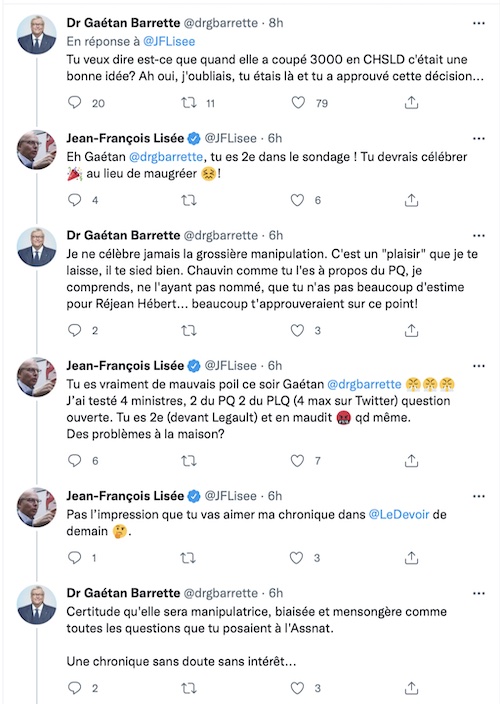Reply to Barrette's tweet with 20 comments
Viewport: 500px width, 704px height.
click(75, 103)
